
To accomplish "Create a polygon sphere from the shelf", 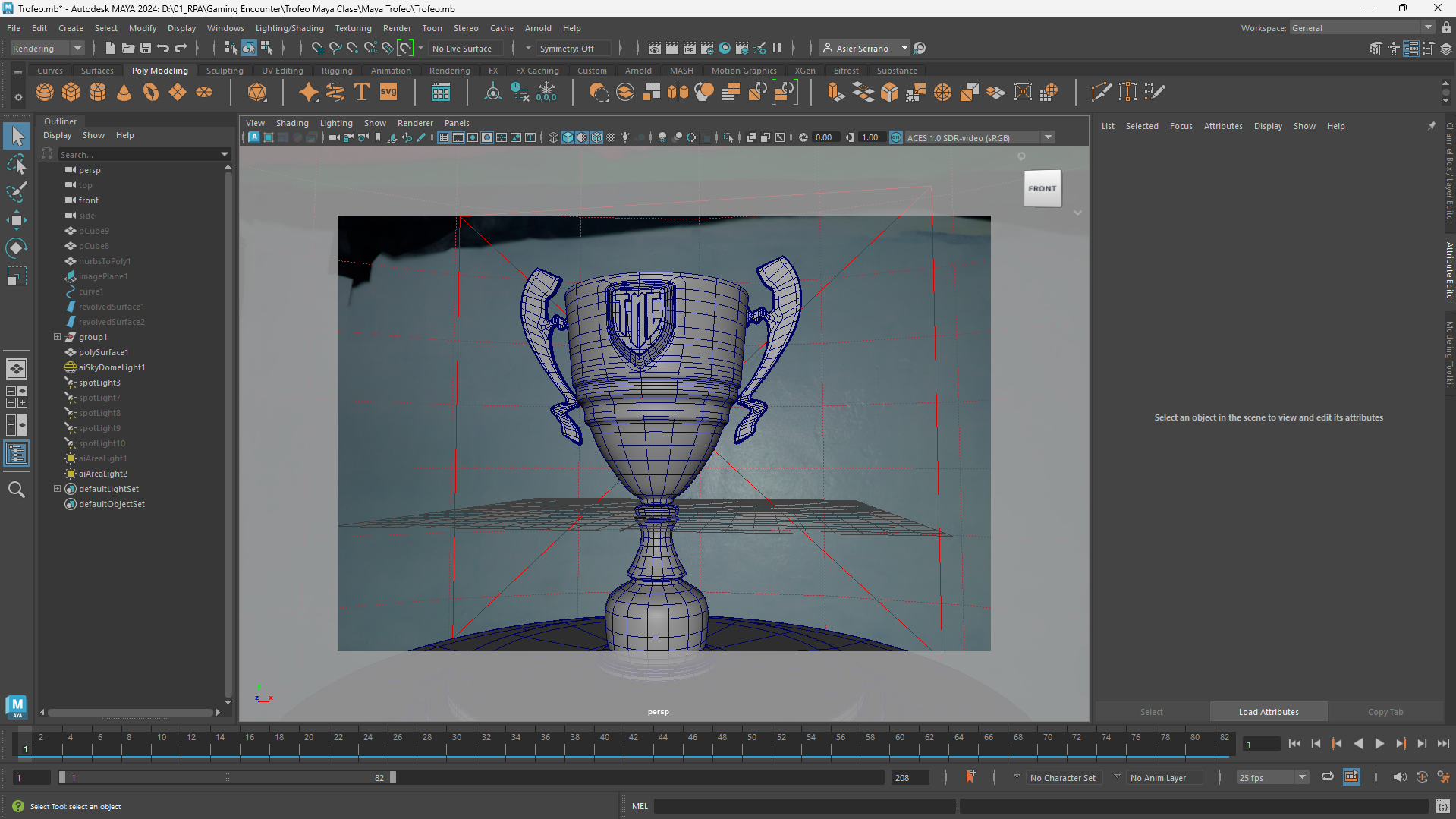I will [45, 93].
